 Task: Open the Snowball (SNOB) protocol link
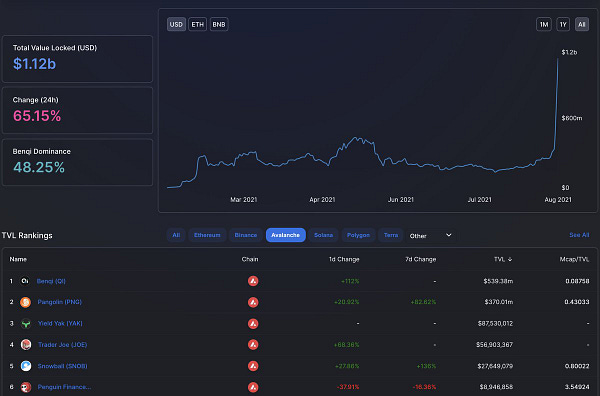pos(62,366)
